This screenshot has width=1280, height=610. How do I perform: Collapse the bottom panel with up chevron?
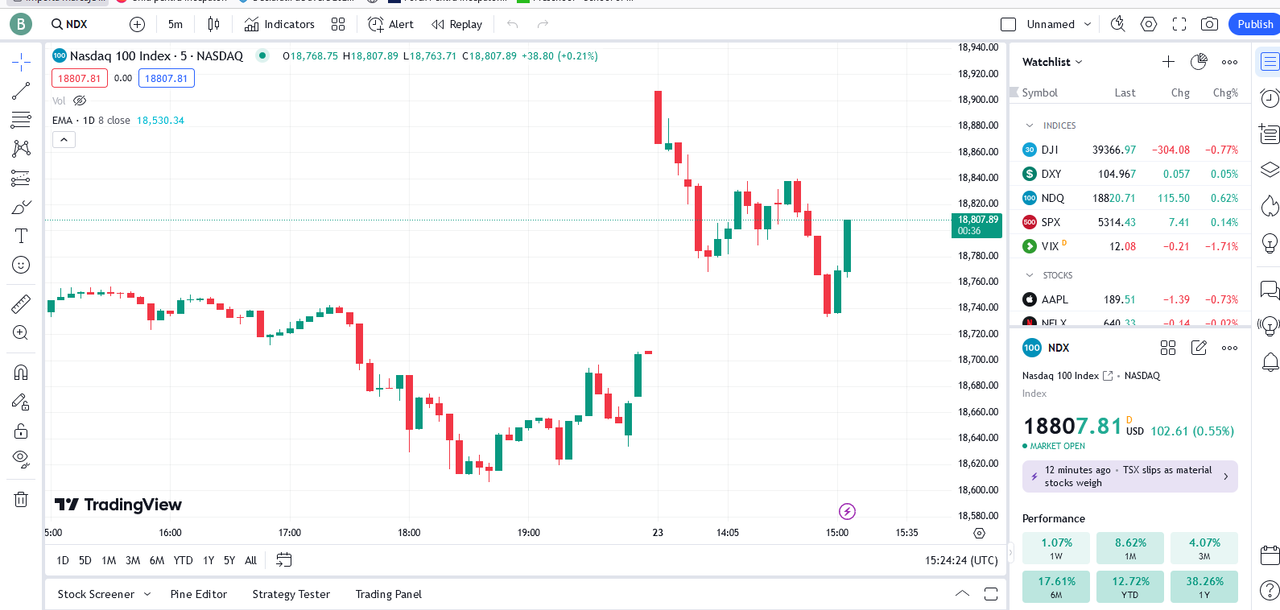962,594
